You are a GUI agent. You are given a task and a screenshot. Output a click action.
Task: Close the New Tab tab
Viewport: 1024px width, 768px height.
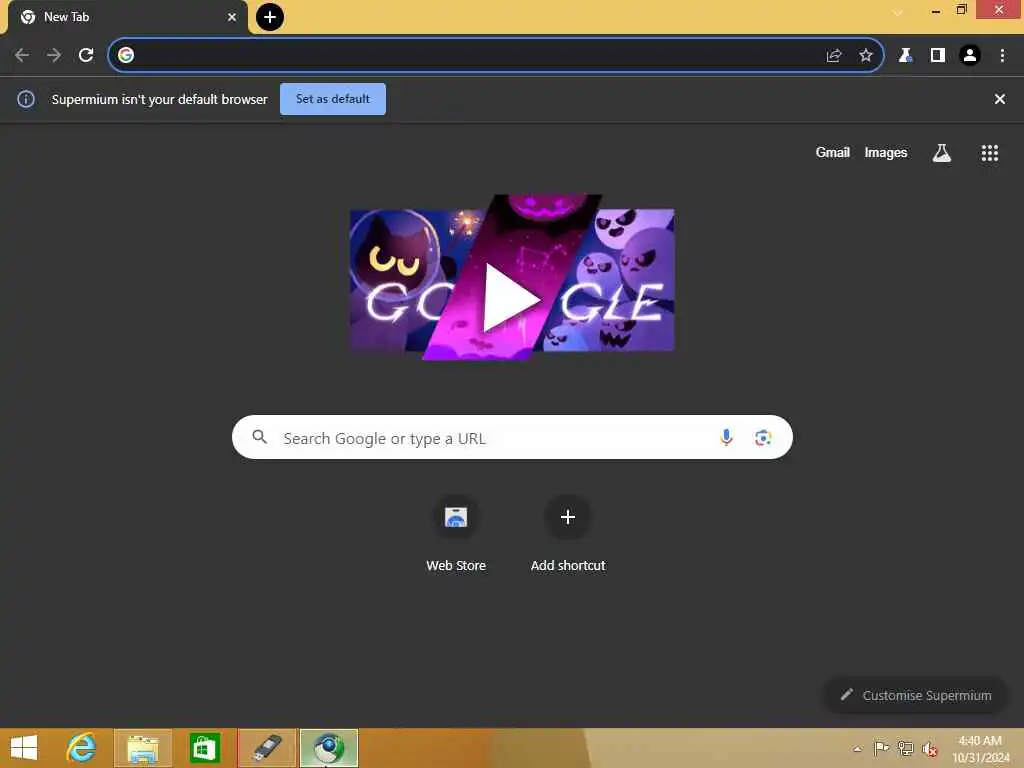[231, 17]
